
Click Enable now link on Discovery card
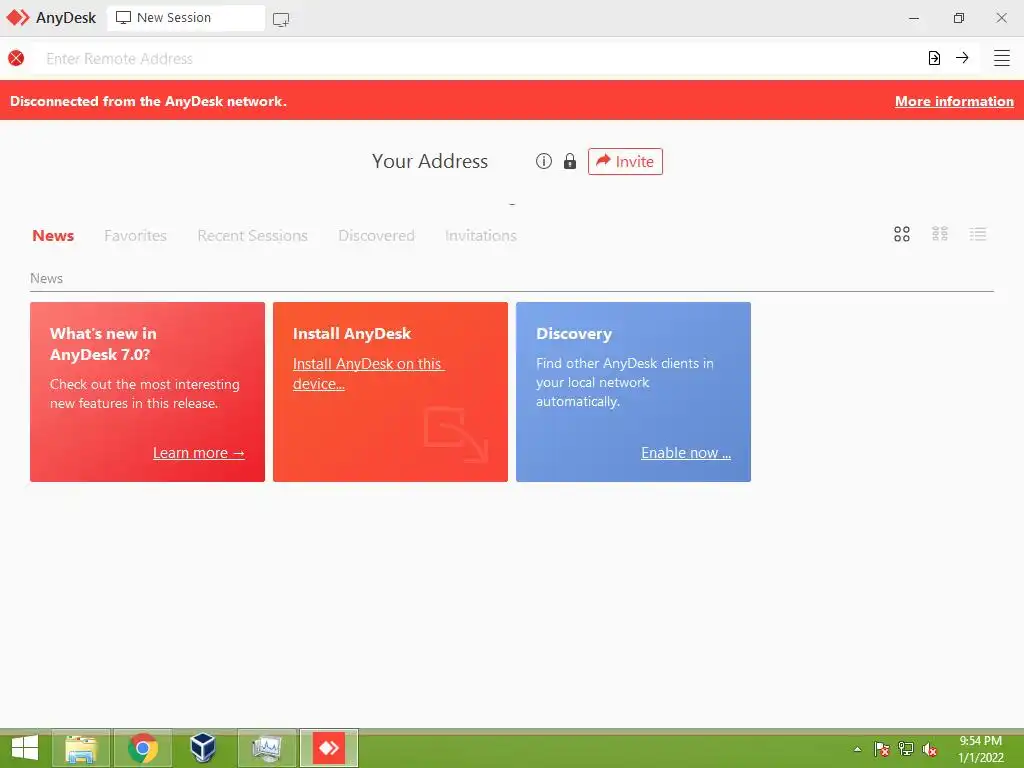click(x=686, y=453)
